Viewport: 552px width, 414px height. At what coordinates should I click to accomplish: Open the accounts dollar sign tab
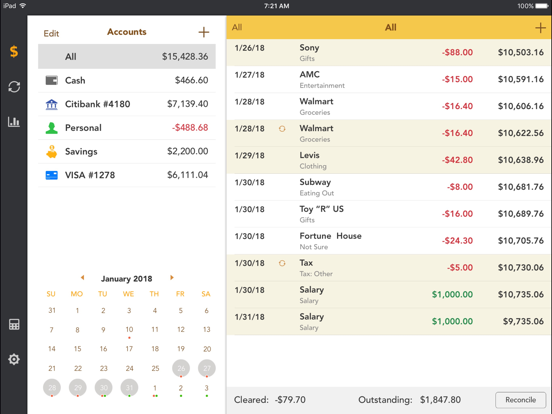click(x=14, y=51)
